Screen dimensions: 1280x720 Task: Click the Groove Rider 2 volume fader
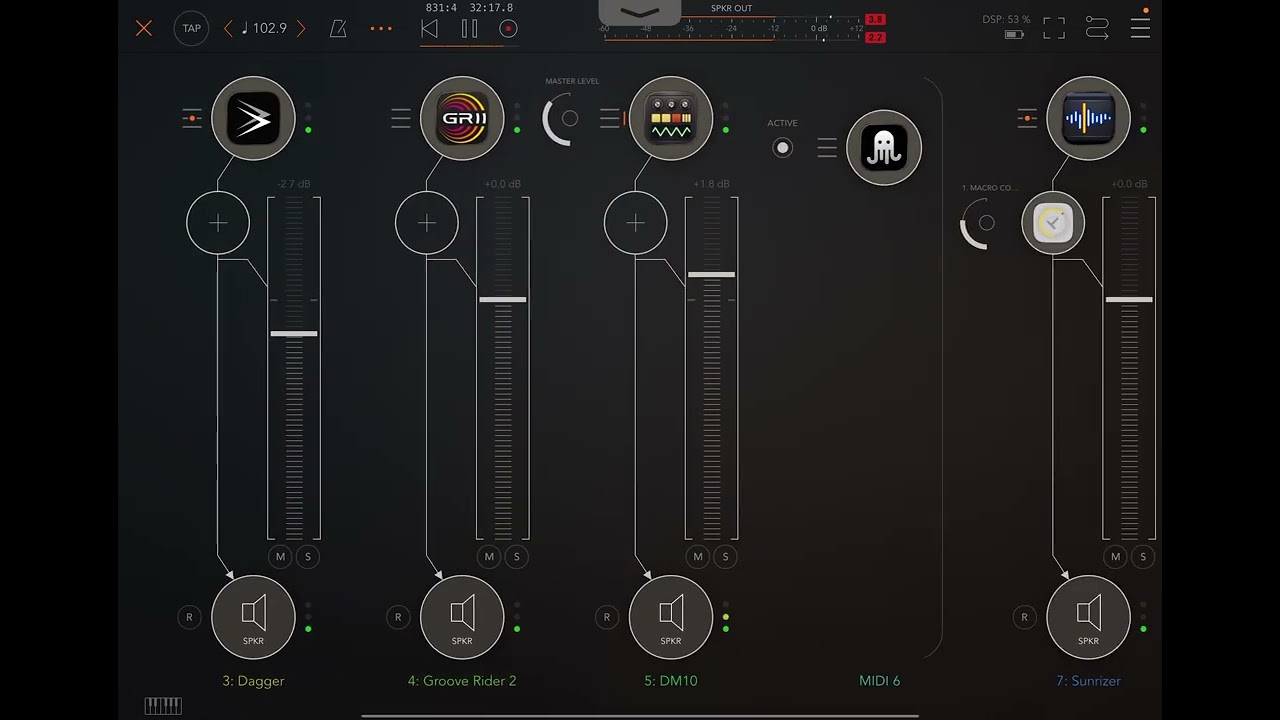(503, 299)
